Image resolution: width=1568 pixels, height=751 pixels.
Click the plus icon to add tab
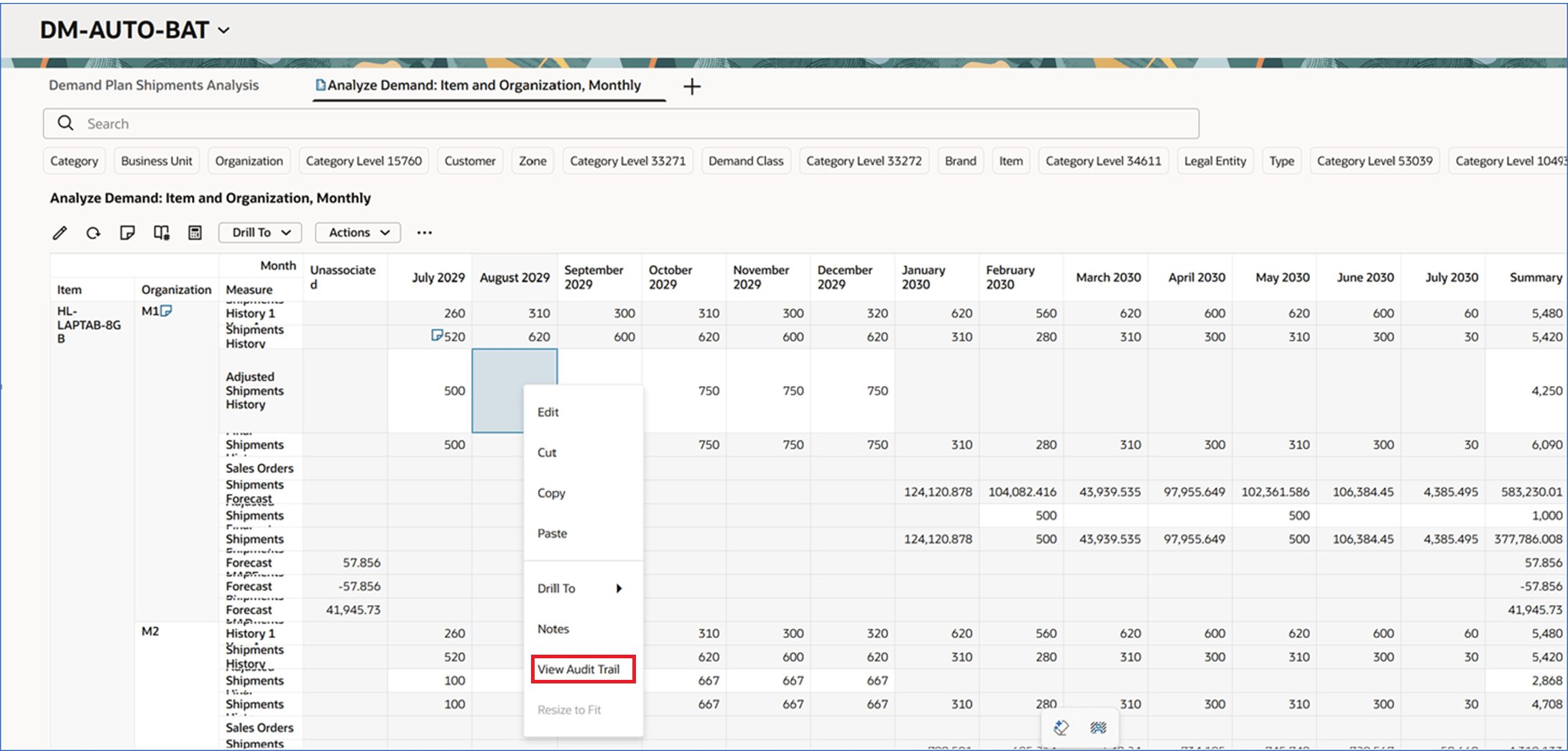coord(691,87)
